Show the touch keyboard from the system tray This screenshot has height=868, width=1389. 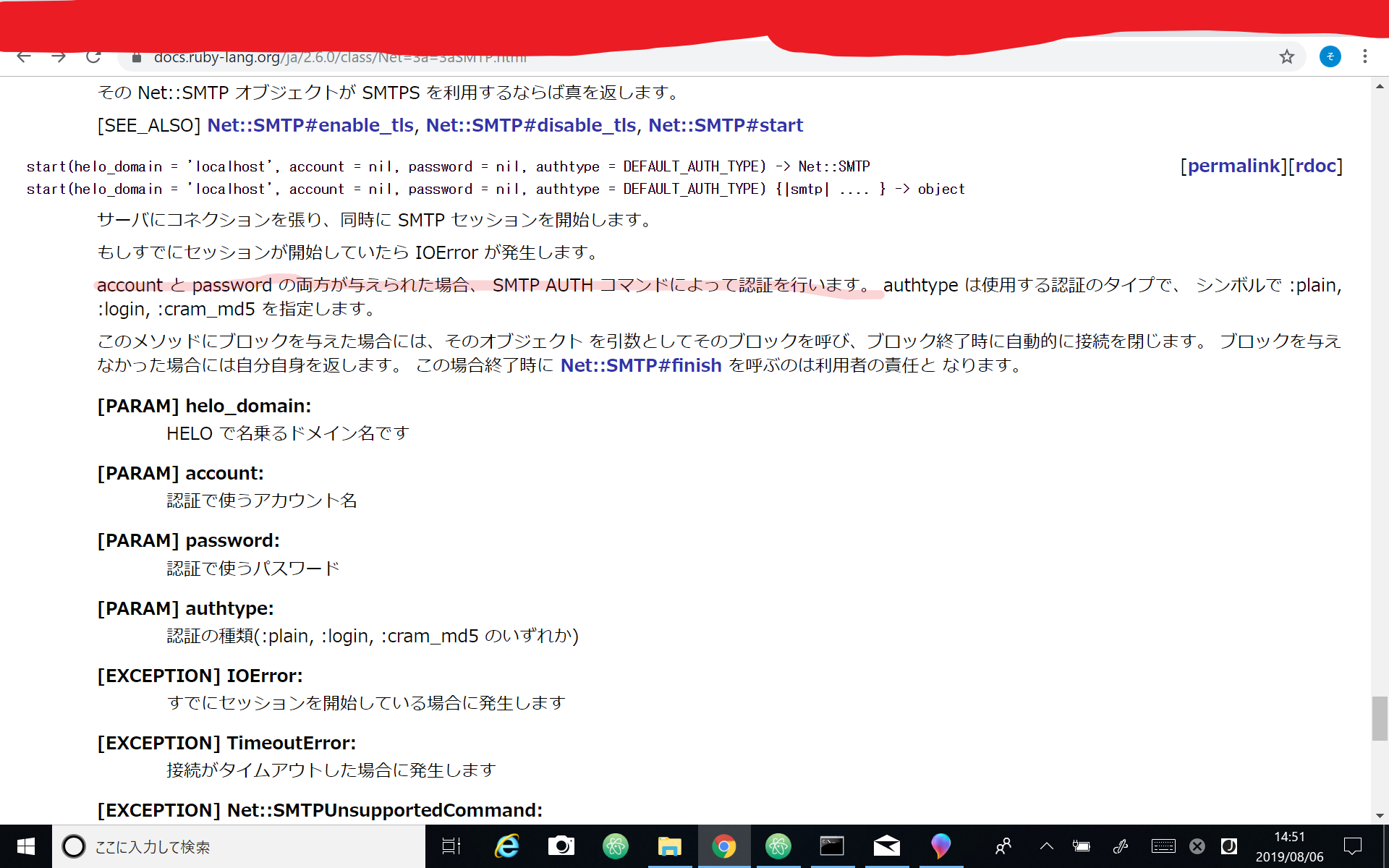(1163, 846)
